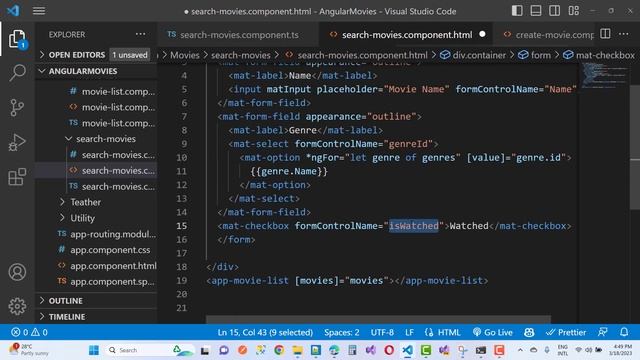Open the Run and Debug view
640x360 pixels.
pos(17,142)
